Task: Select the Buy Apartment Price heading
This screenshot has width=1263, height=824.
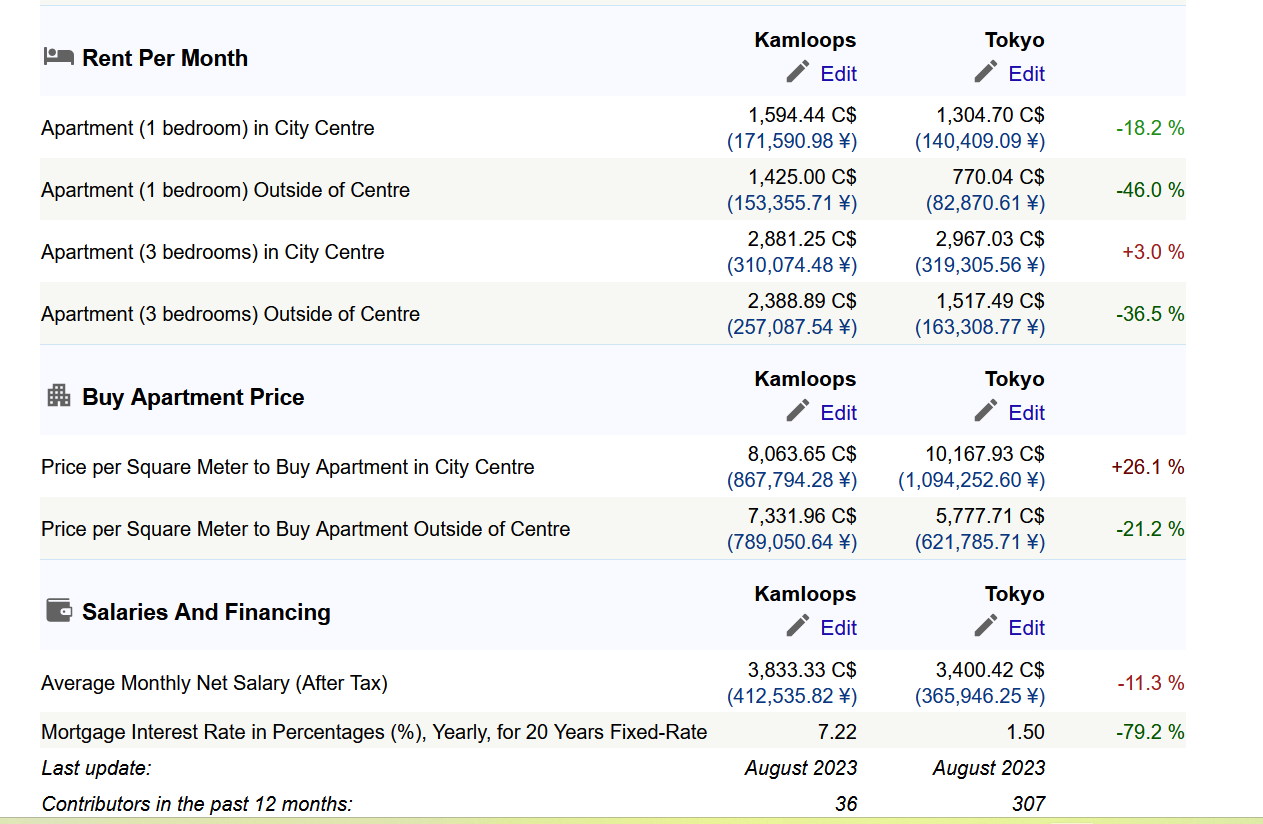Action: point(193,397)
